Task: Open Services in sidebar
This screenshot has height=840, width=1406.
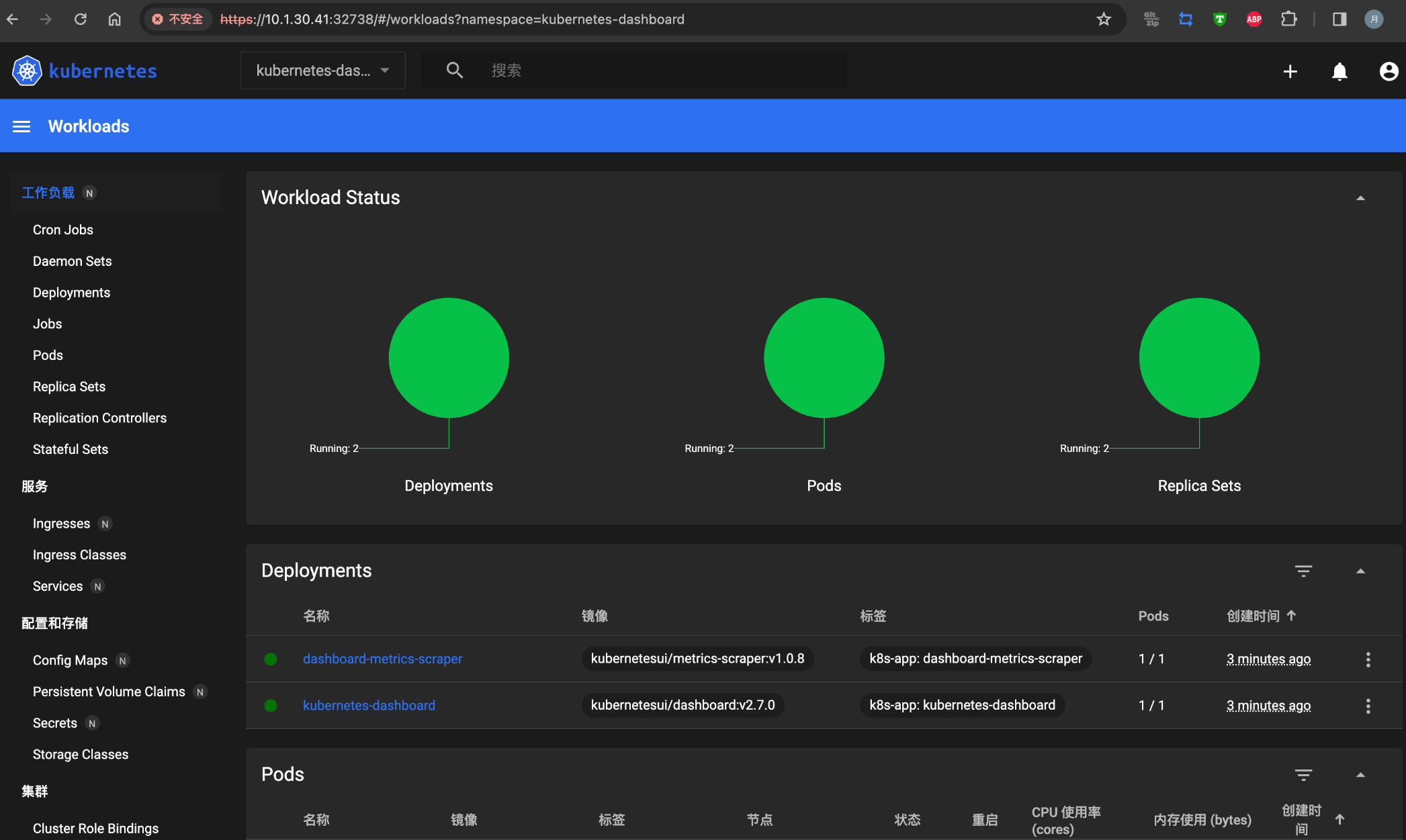Action: coord(58,586)
